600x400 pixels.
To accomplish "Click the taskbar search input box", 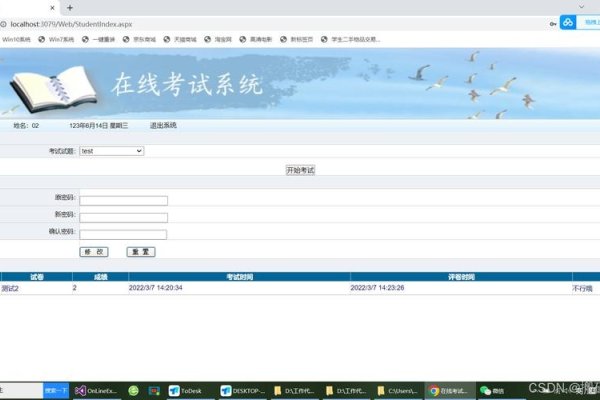I will [x=21, y=391].
